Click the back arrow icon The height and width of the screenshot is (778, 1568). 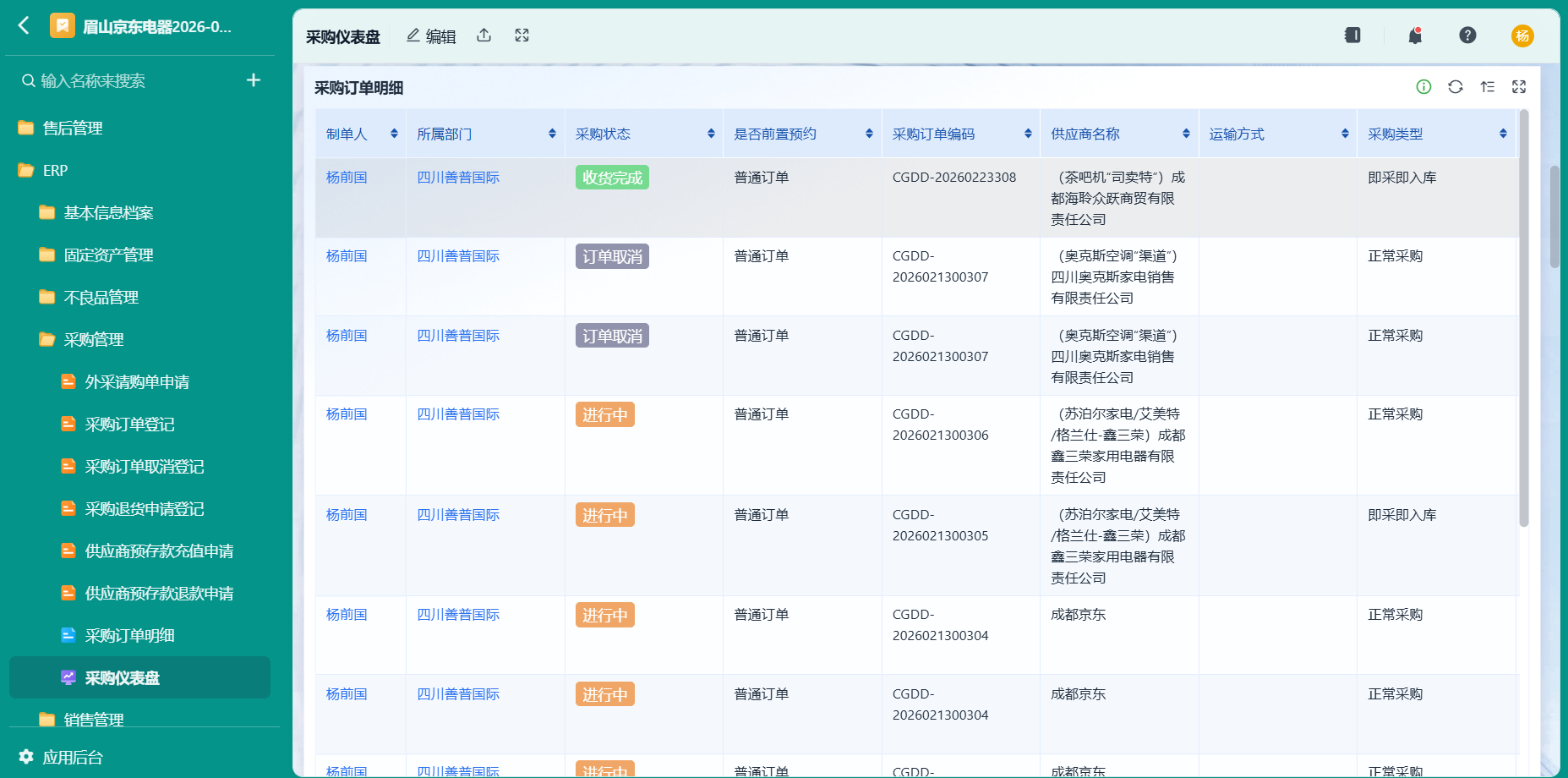[x=24, y=25]
